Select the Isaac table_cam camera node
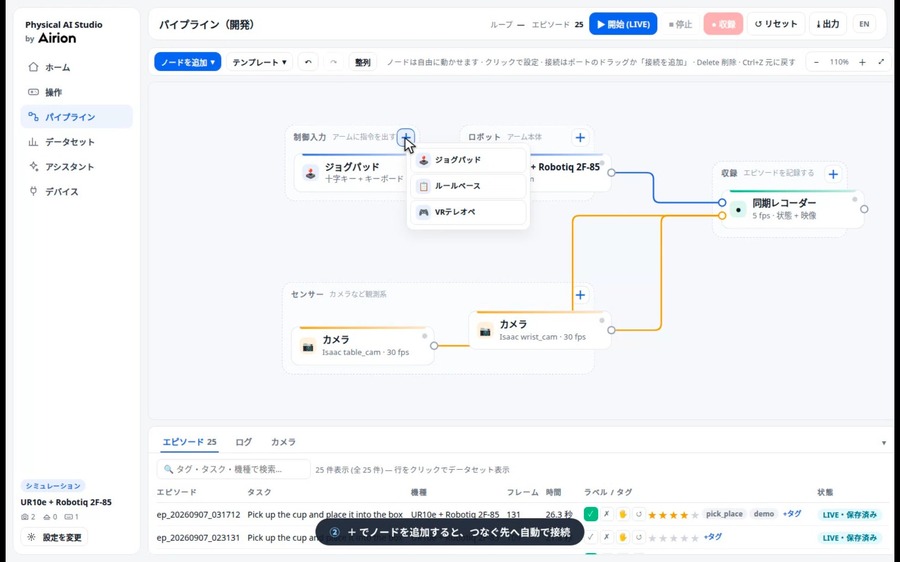 click(363, 346)
